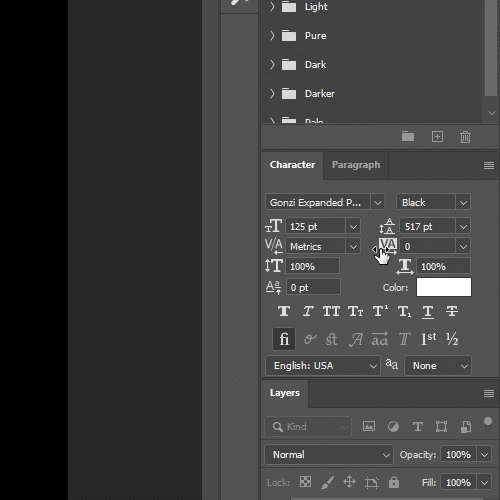Image resolution: width=500 pixels, height=500 pixels.
Task: Click the kerning V/A icon
Action: point(274,246)
